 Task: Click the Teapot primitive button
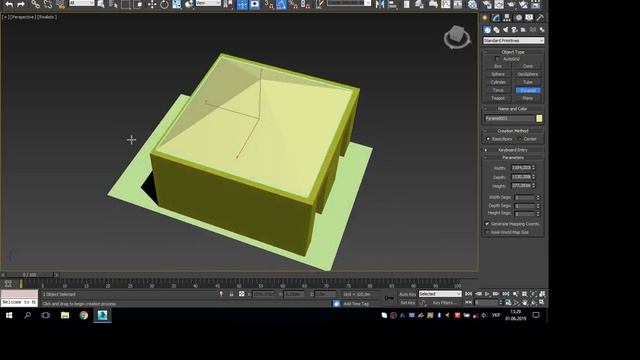pyautogui.click(x=498, y=98)
